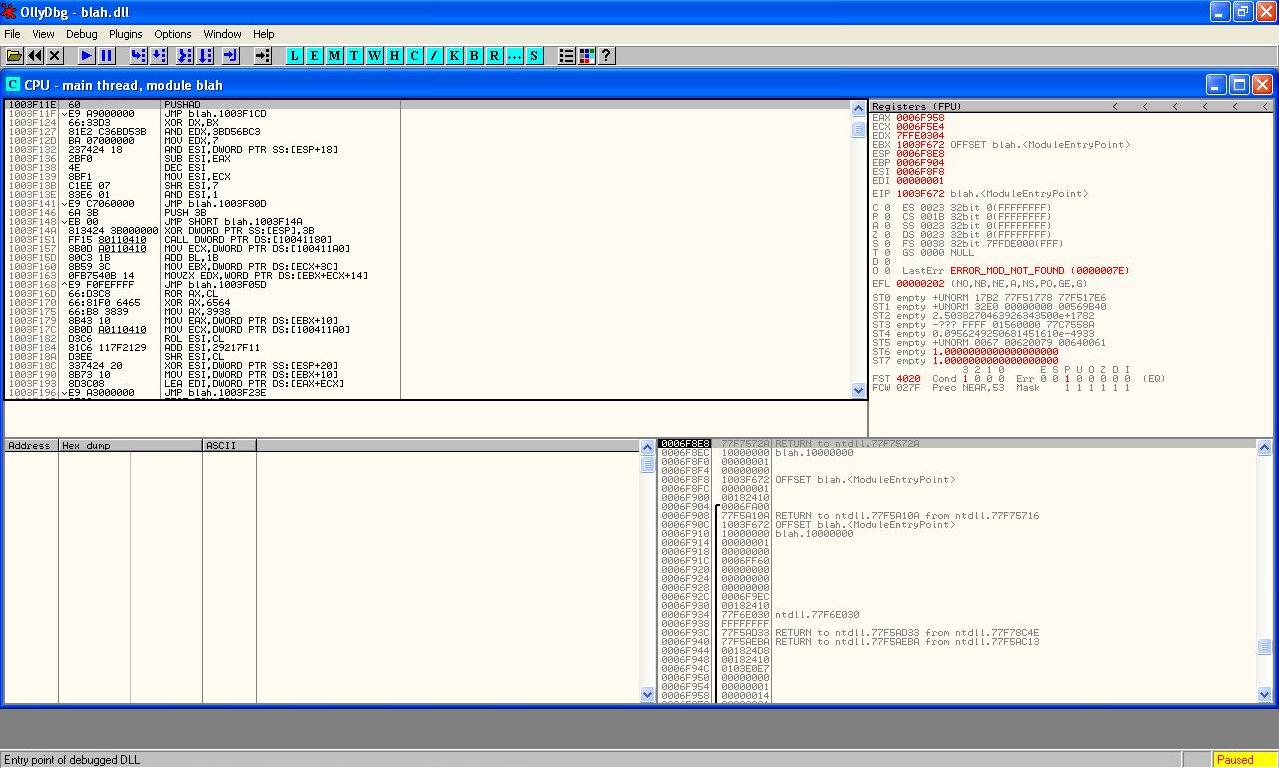Open the File menu
The image size is (1279, 768).
coord(12,34)
